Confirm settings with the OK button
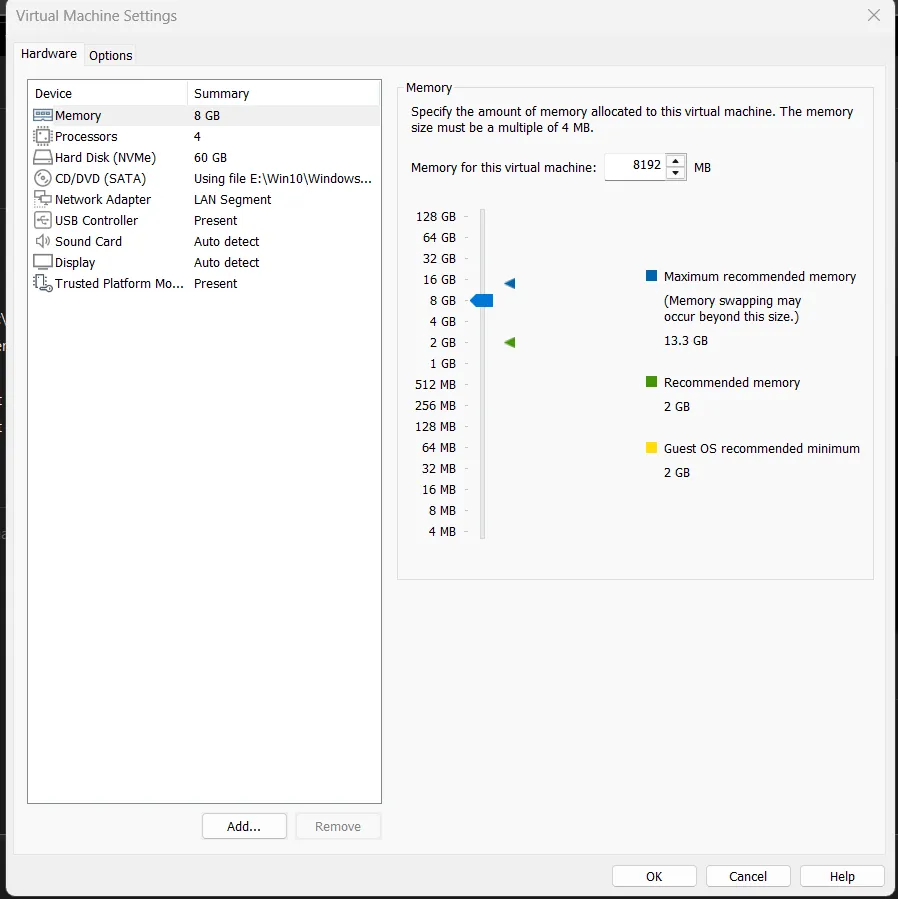Image resolution: width=898 pixels, height=899 pixels. [x=654, y=876]
